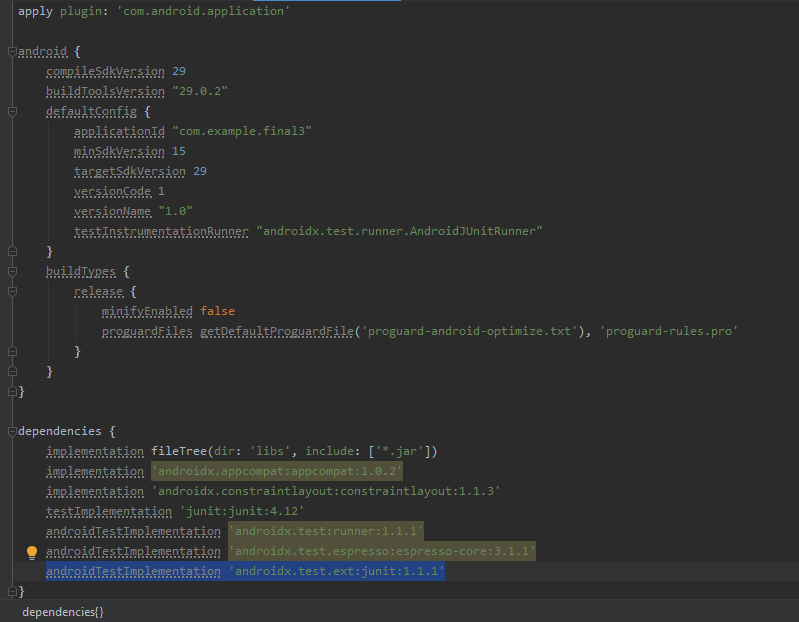Place cursor on 'apply' keyword
The image size is (799, 622).
coord(35,11)
